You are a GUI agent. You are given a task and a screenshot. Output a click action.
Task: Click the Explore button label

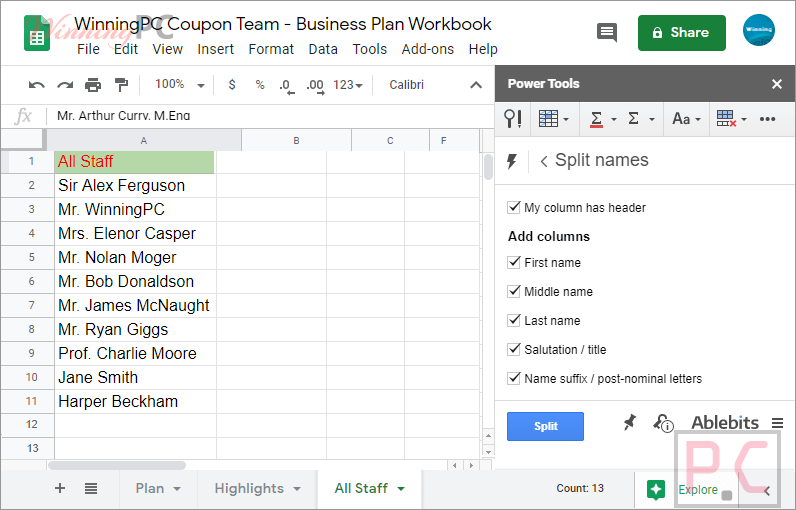(698, 490)
